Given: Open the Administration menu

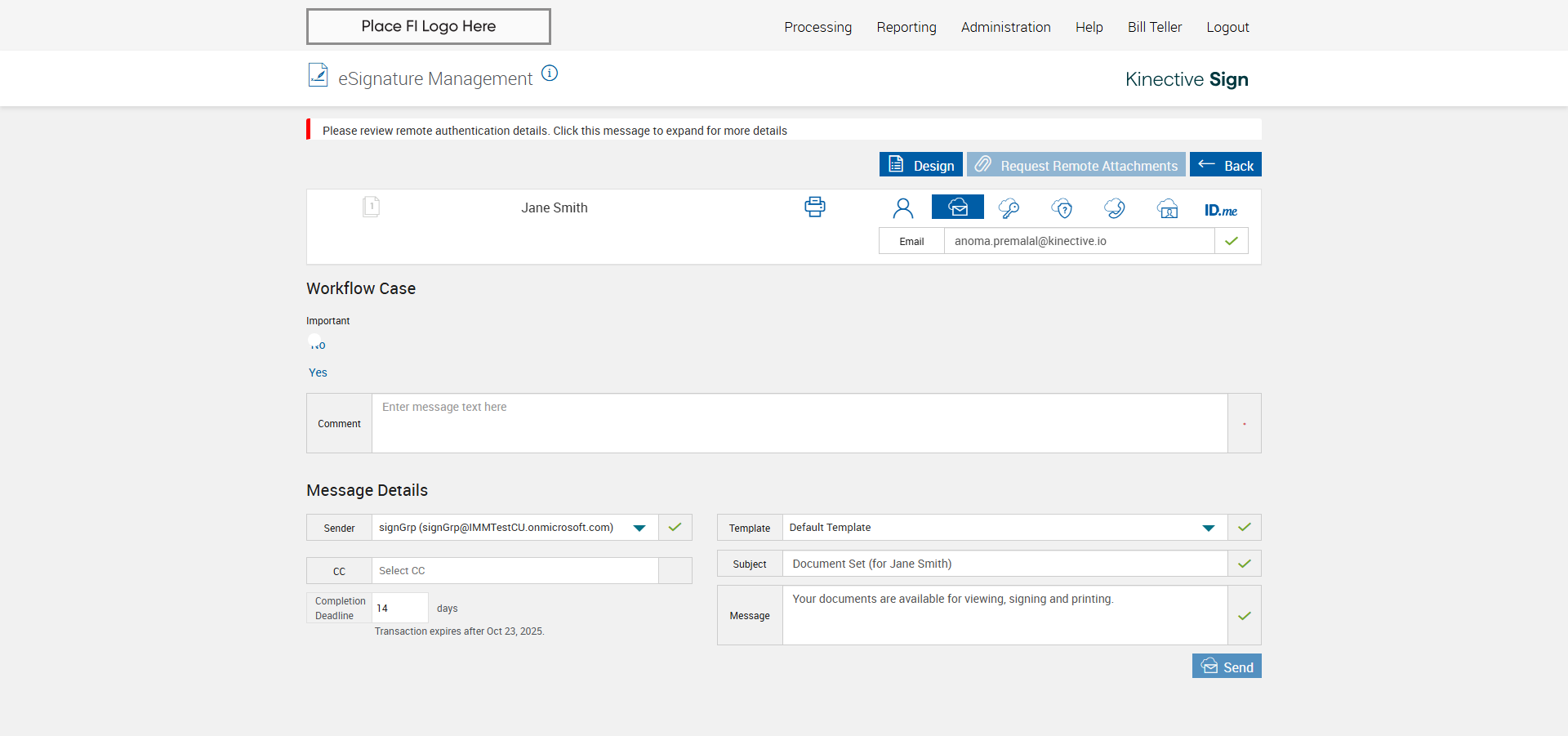Looking at the screenshot, I should 1005,27.
